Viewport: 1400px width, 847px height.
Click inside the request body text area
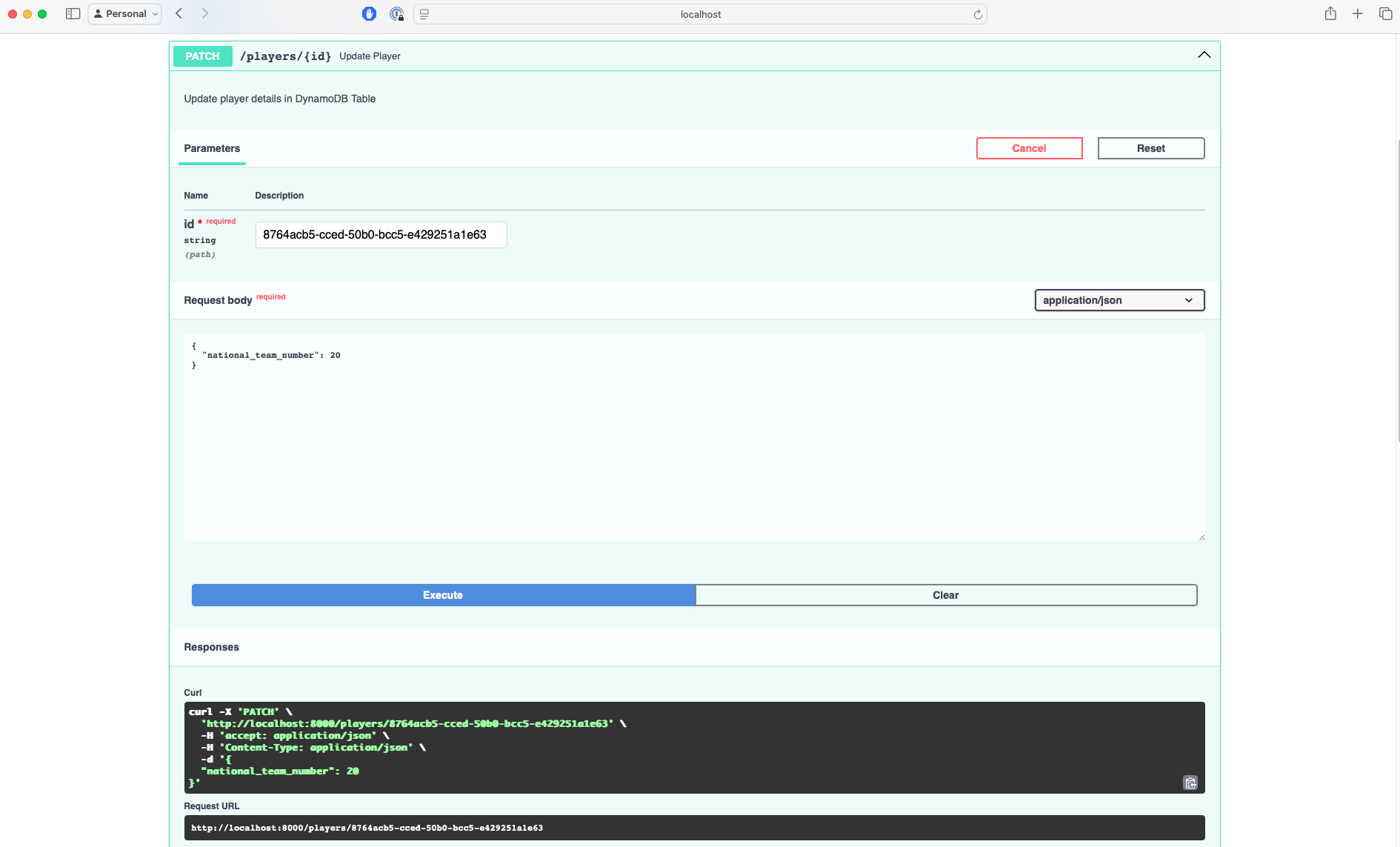coord(694,437)
